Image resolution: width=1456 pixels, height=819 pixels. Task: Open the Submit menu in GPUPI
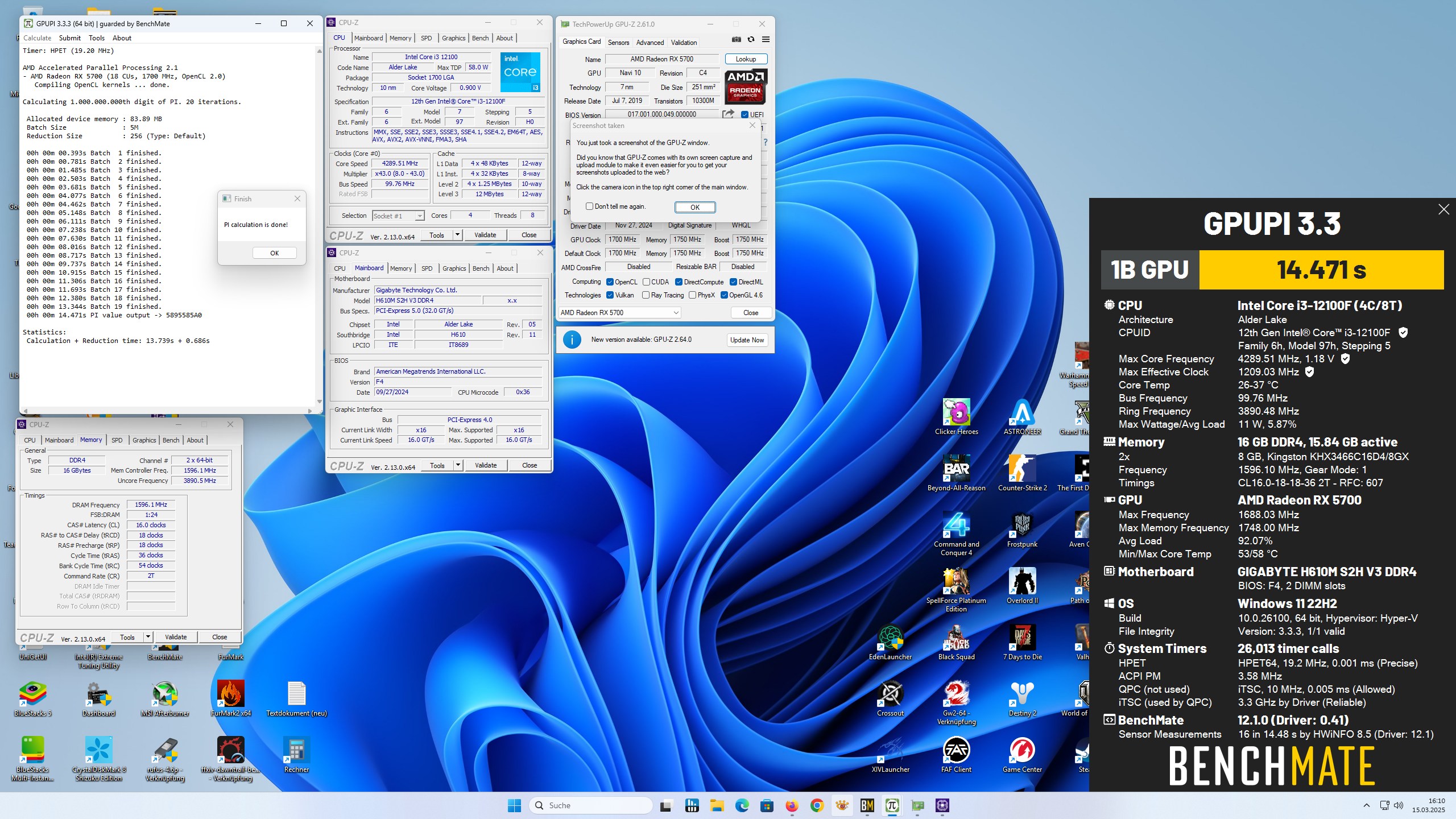coord(69,38)
